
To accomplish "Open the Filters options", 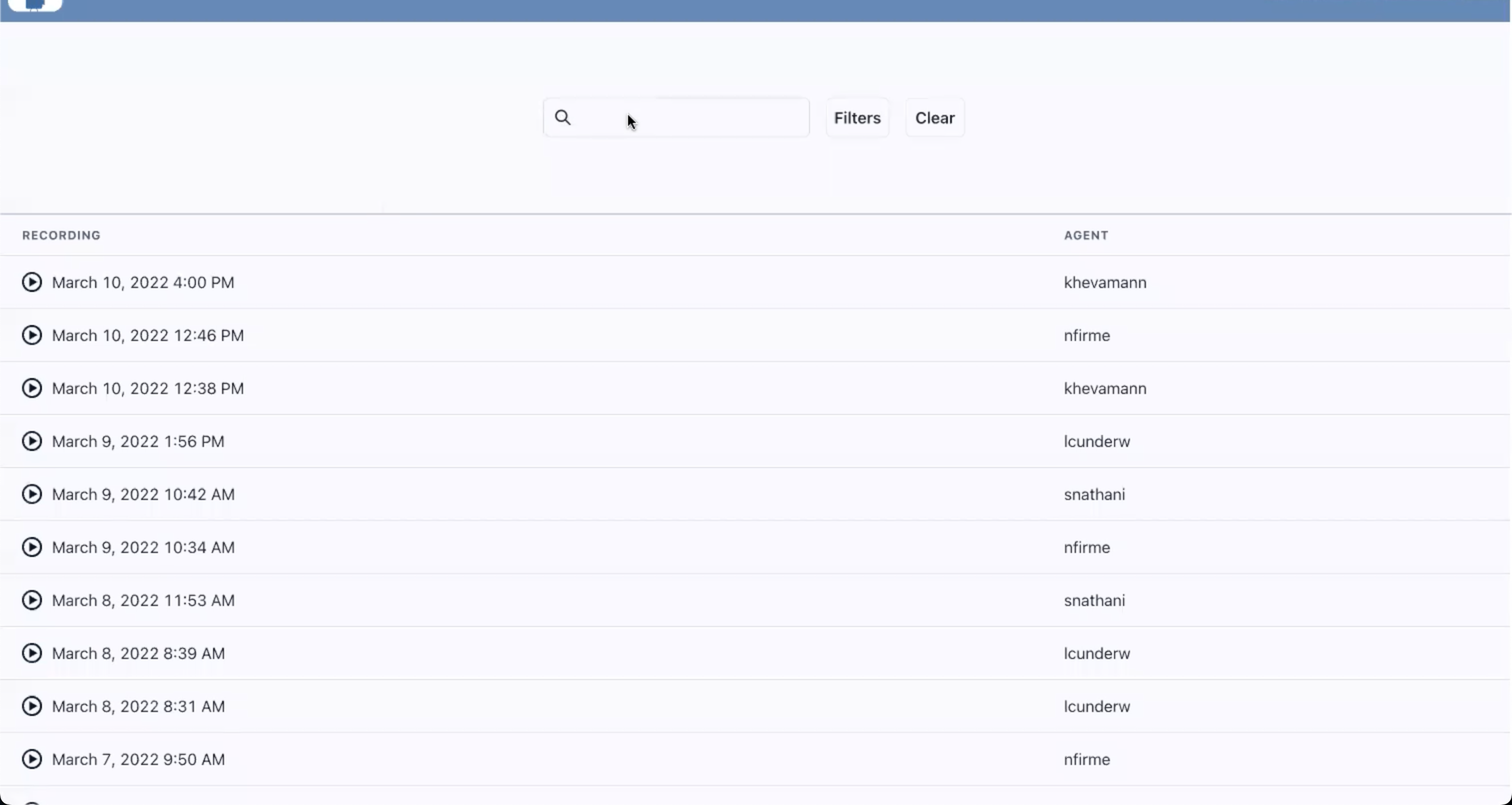I will (x=857, y=118).
